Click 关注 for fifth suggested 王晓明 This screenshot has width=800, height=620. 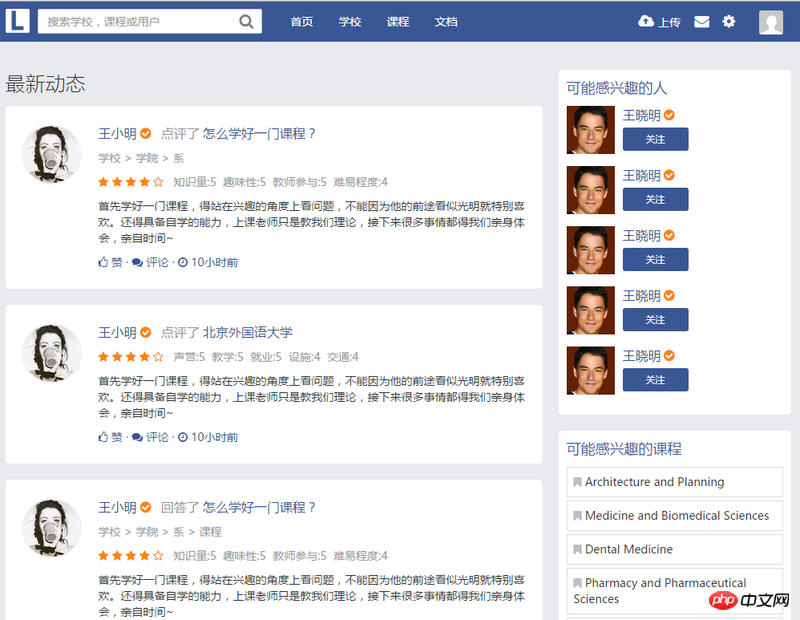tap(656, 380)
